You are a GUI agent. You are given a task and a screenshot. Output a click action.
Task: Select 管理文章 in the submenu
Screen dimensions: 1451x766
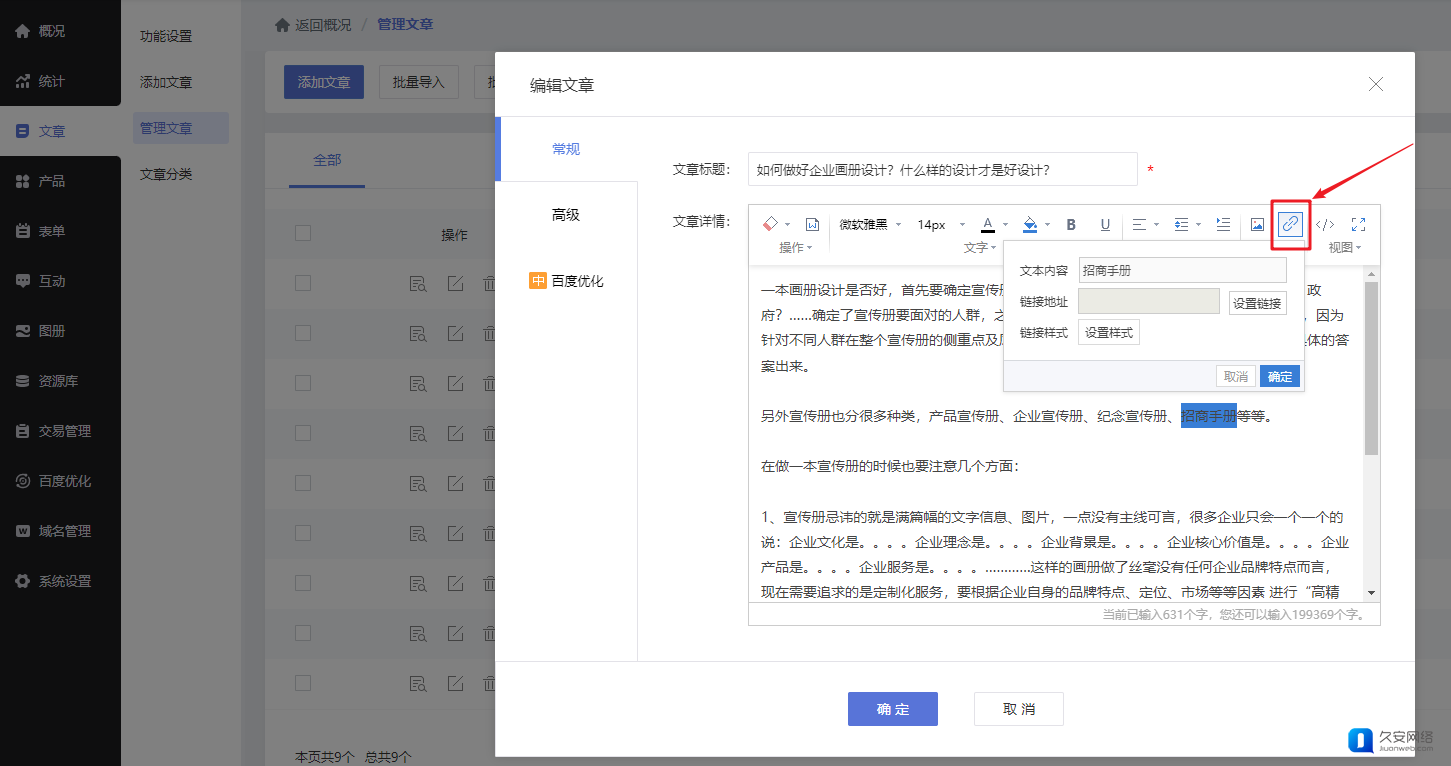(180, 128)
